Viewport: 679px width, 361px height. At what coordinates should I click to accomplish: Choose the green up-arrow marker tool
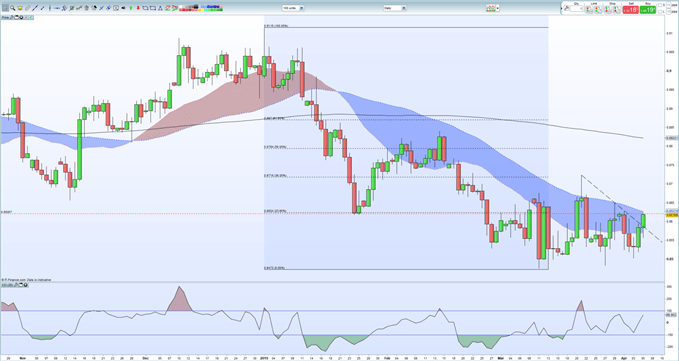pos(131,8)
